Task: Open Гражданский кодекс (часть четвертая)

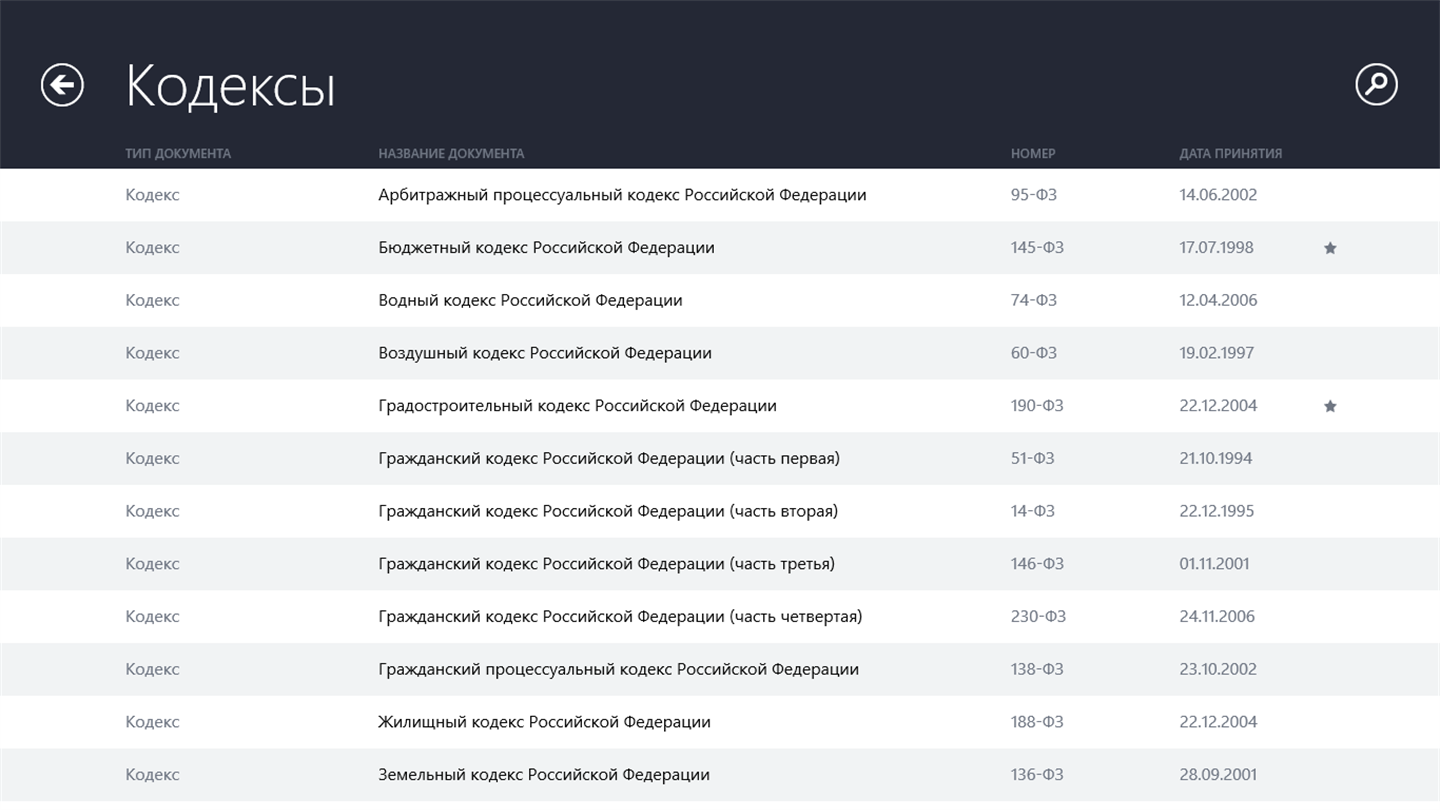Action: pos(620,617)
